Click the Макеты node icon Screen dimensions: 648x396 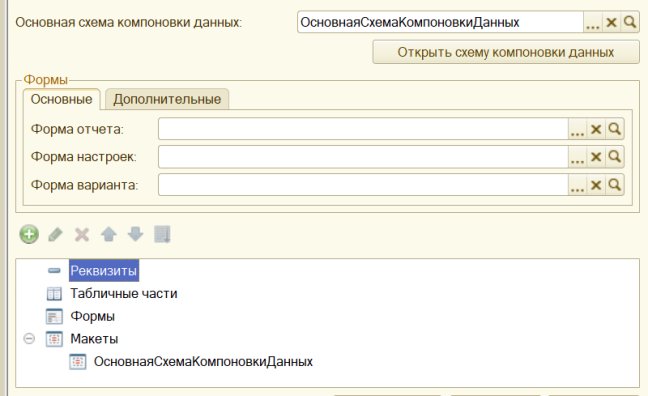pos(54,339)
